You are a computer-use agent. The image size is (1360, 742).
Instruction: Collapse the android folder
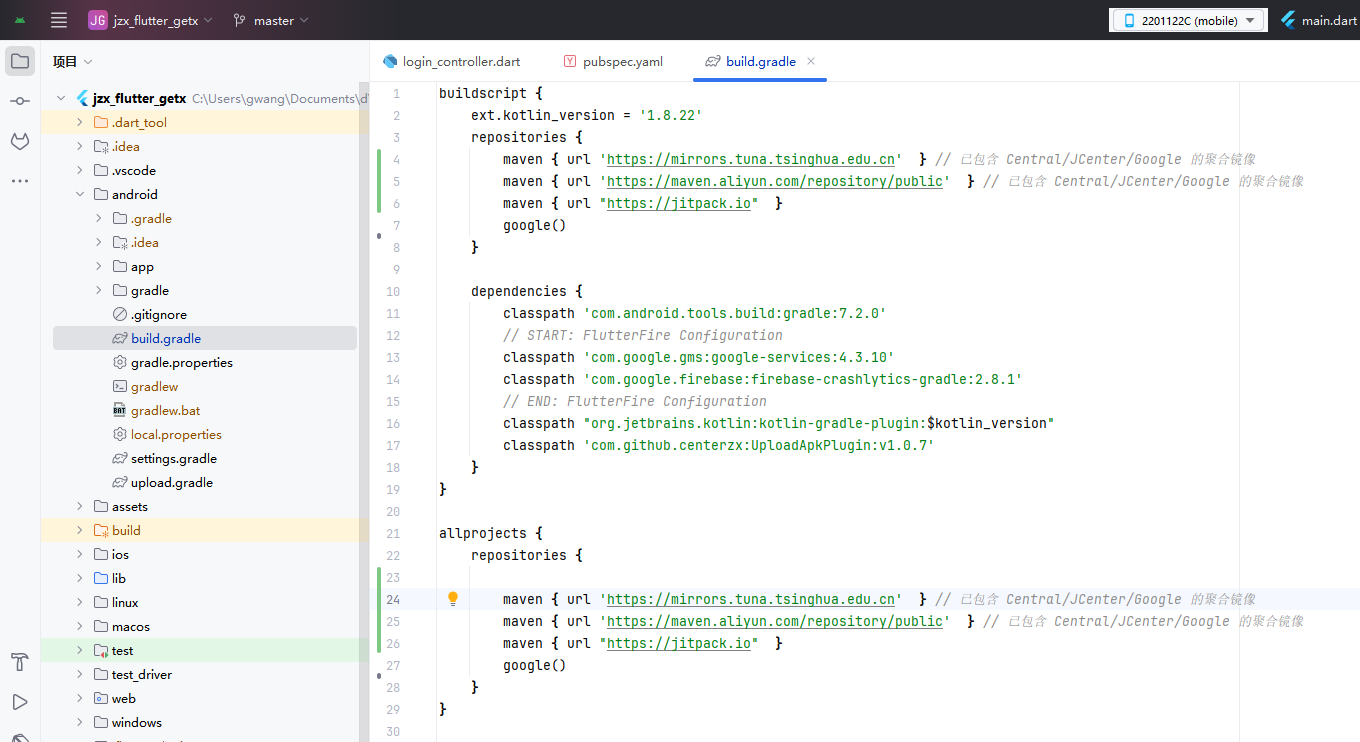point(80,194)
